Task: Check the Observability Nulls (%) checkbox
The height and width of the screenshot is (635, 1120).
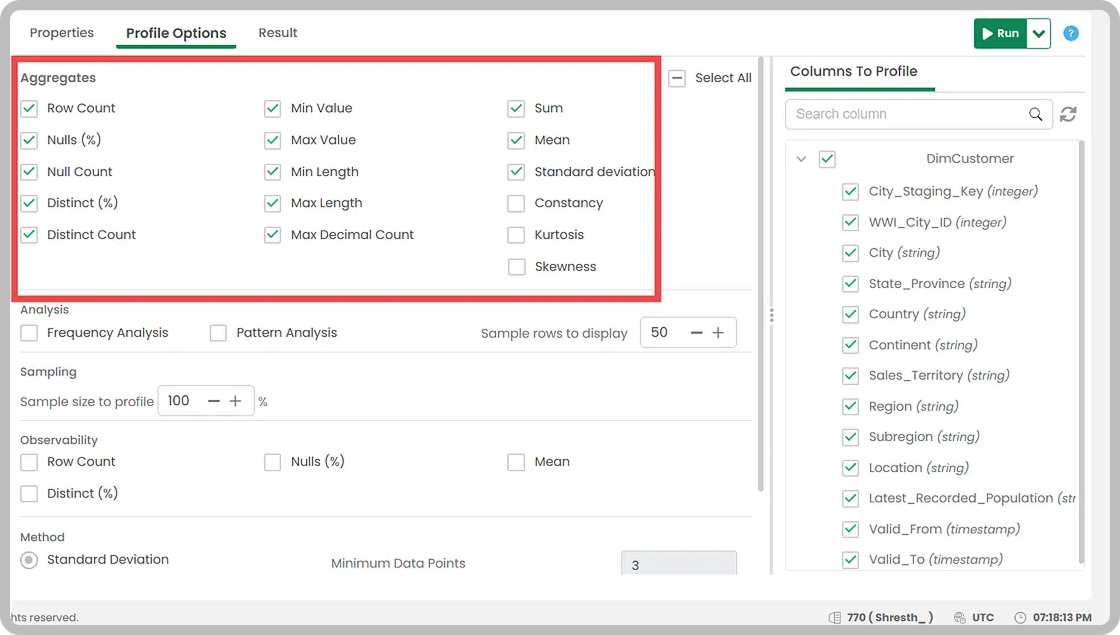Action: (272, 462)
